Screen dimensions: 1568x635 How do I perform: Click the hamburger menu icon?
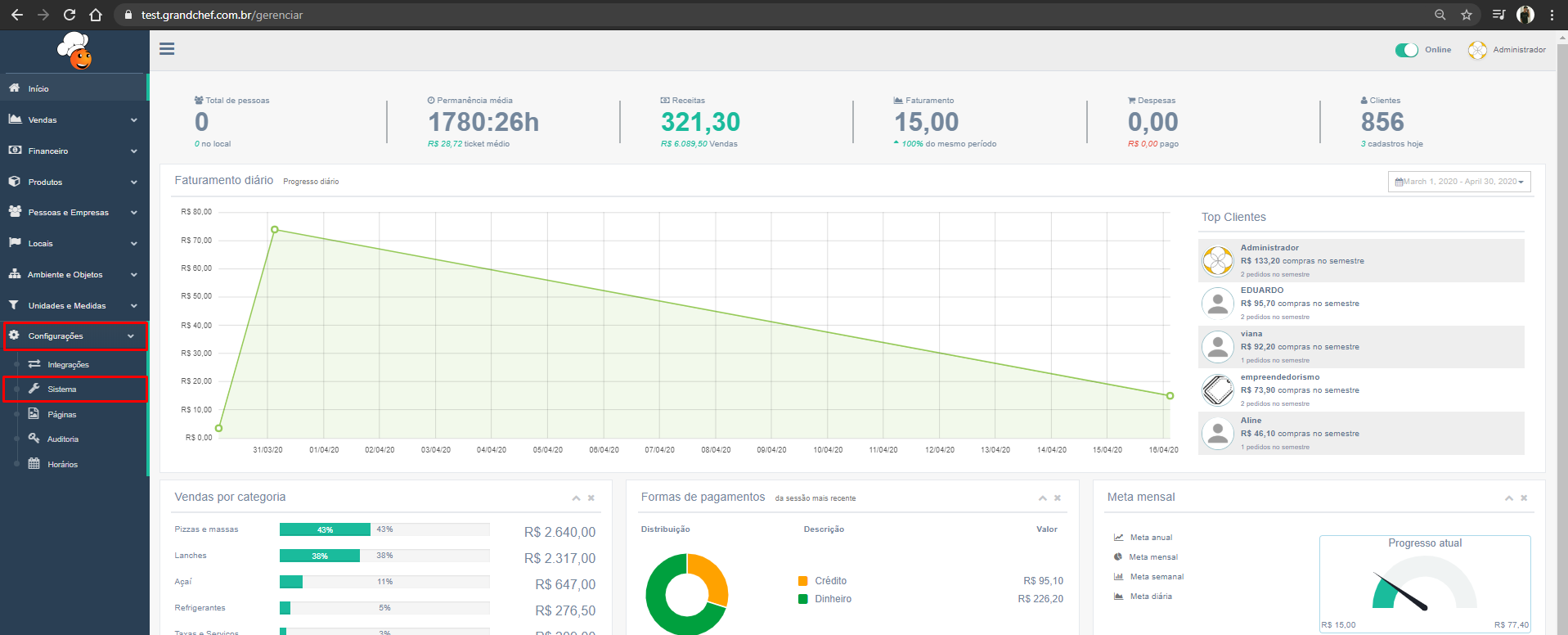[167, 49]
